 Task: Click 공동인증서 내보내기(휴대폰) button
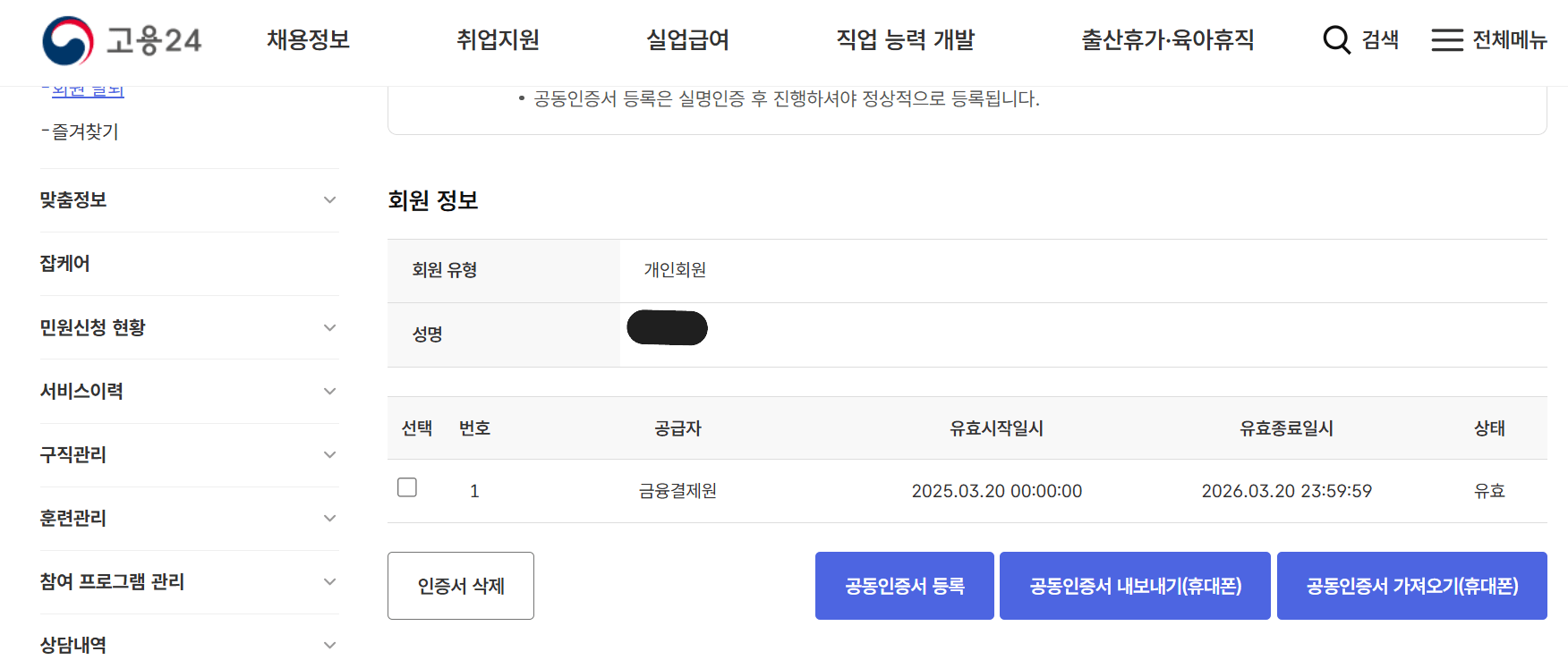1135,586
